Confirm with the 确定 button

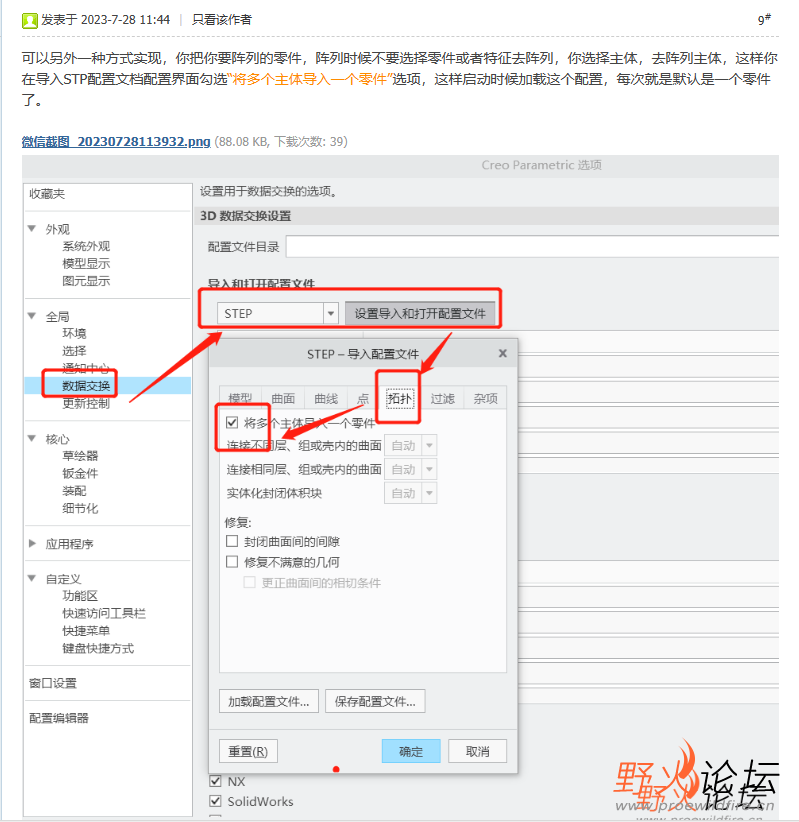click(x=411, y=751)
